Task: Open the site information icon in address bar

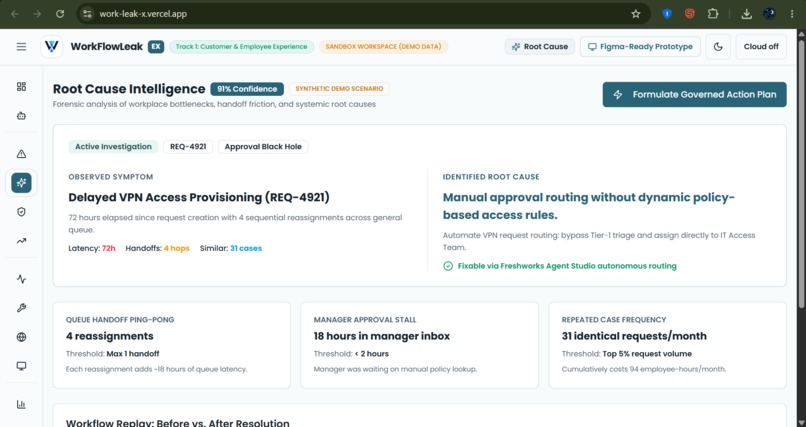Action: pos(87,14)
